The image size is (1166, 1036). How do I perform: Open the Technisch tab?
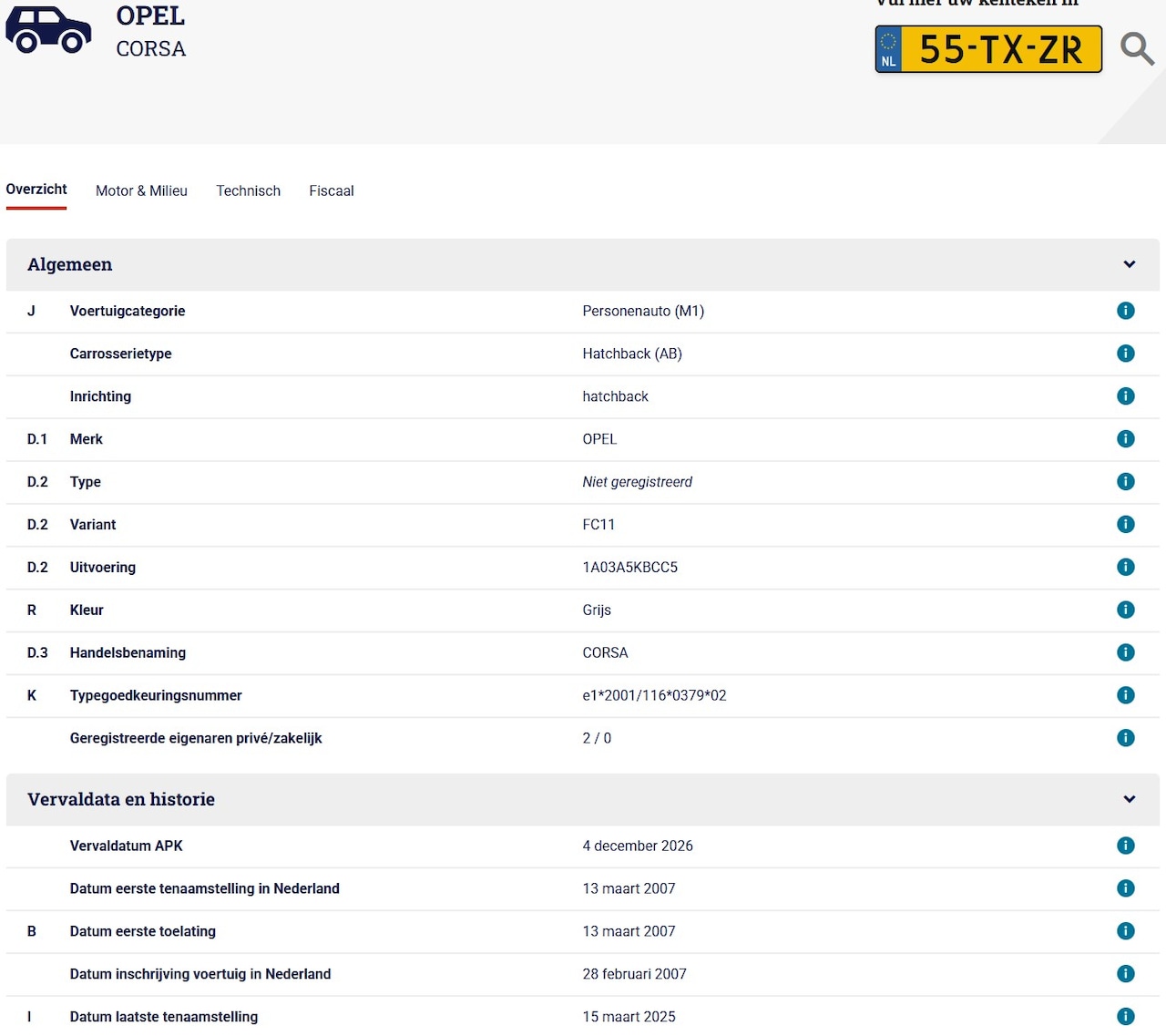(x=248, y=190)
